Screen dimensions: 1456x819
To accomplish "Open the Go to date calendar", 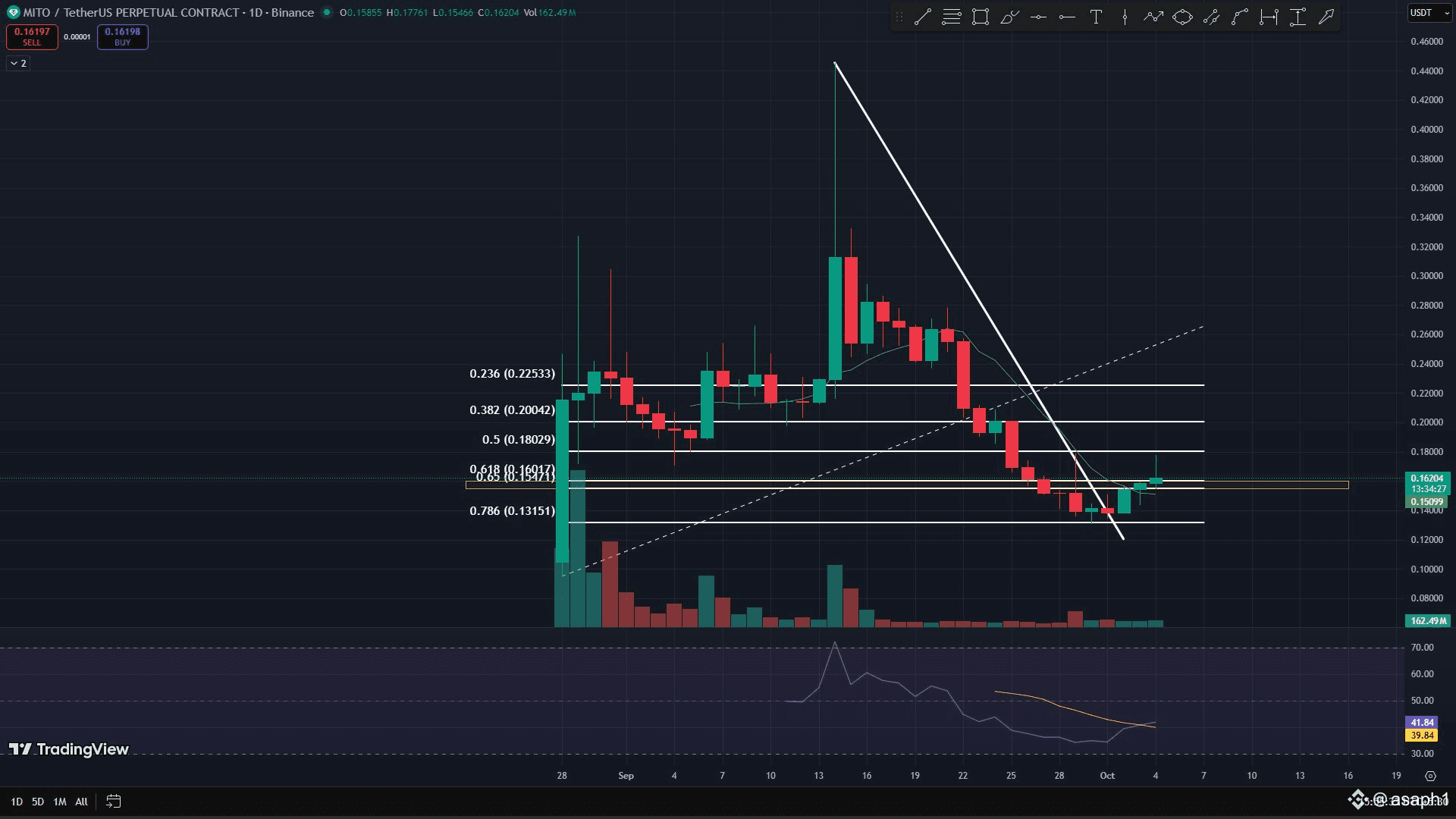I will click(114, 801).
